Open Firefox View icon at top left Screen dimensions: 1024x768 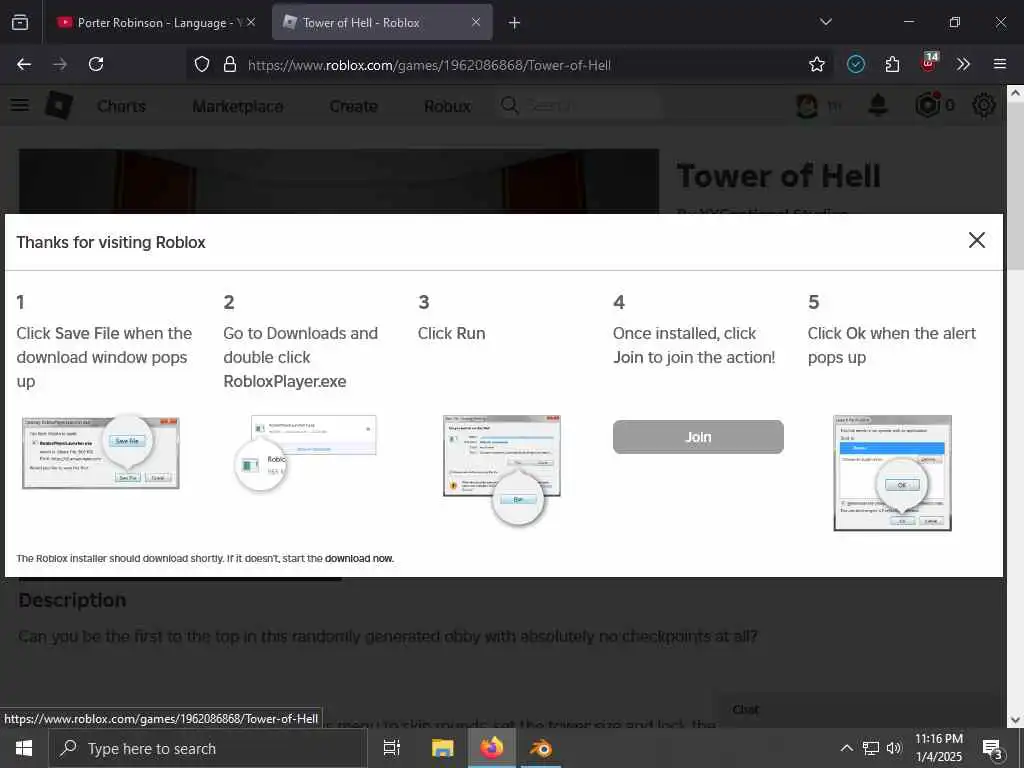click(20, 22)
